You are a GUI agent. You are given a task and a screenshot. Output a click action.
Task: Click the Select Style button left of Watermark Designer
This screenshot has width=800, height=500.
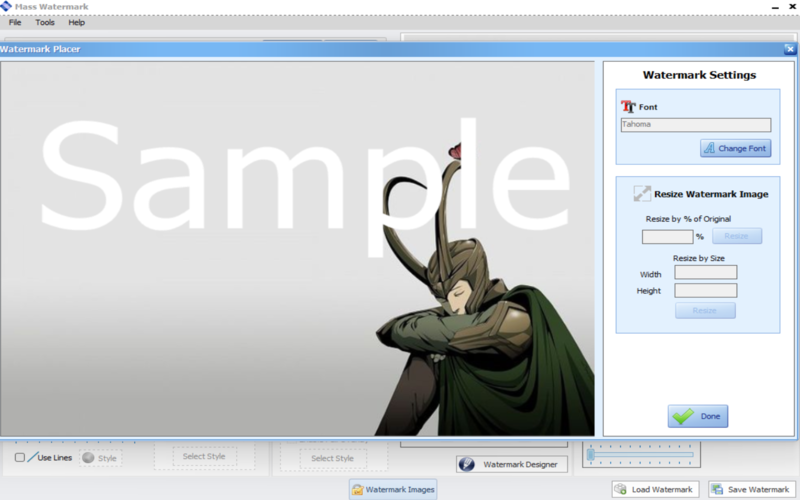(x=333, y=459)
